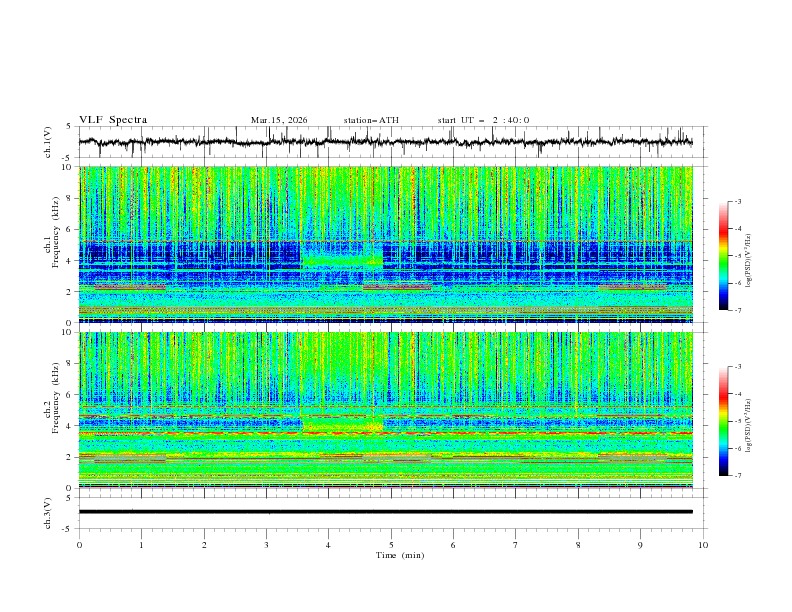Click the "VLF Spectra" plot title
This screenshot has height=612, width=792.
(113, 120)
